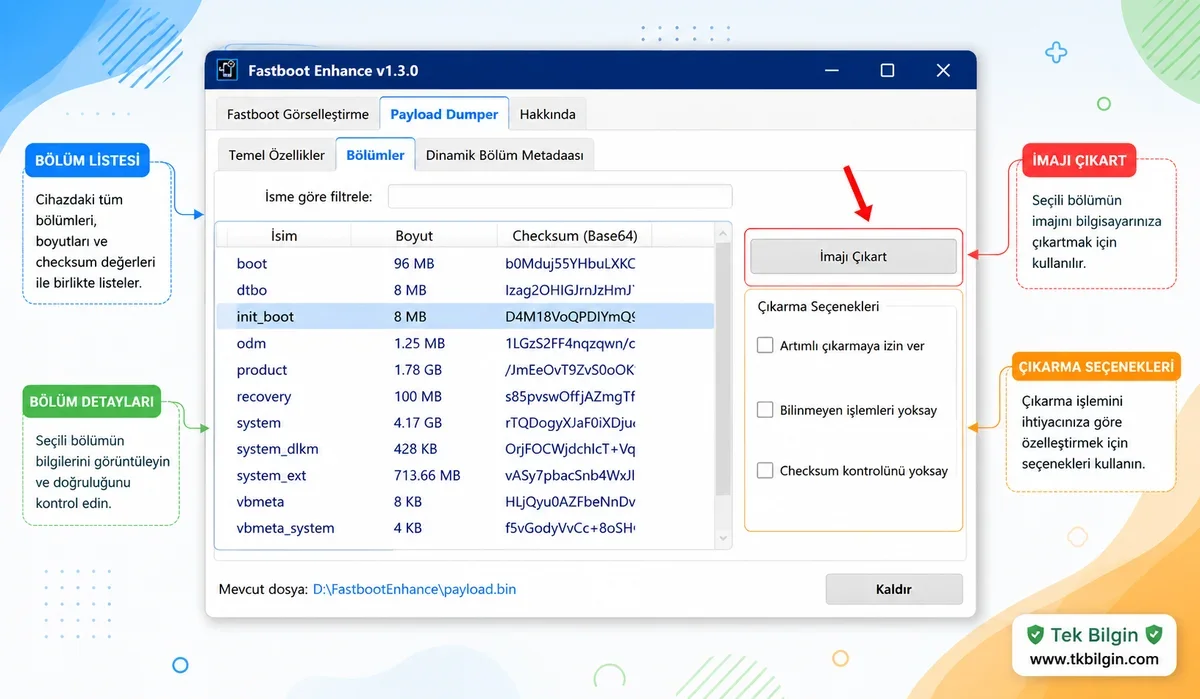Screen dimensions: 1200x699
Task: Select the product partition row
Action: (465, 370)
